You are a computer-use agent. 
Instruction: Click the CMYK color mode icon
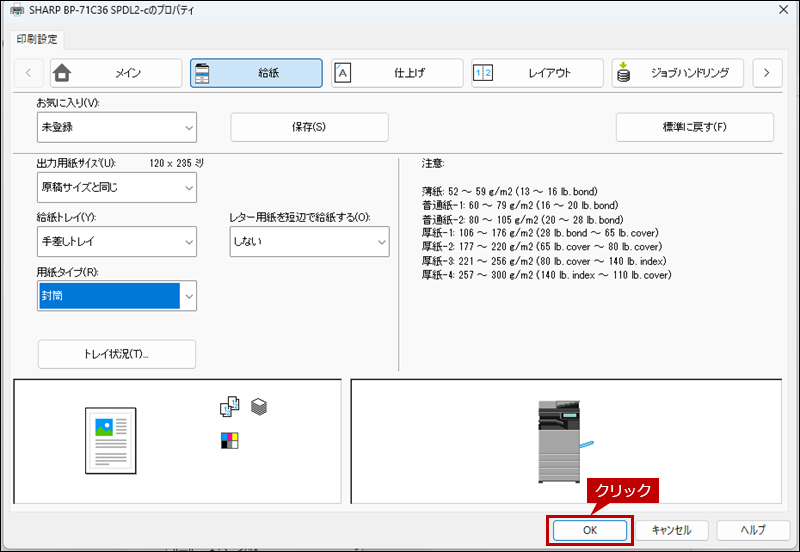tap(230, 440)
